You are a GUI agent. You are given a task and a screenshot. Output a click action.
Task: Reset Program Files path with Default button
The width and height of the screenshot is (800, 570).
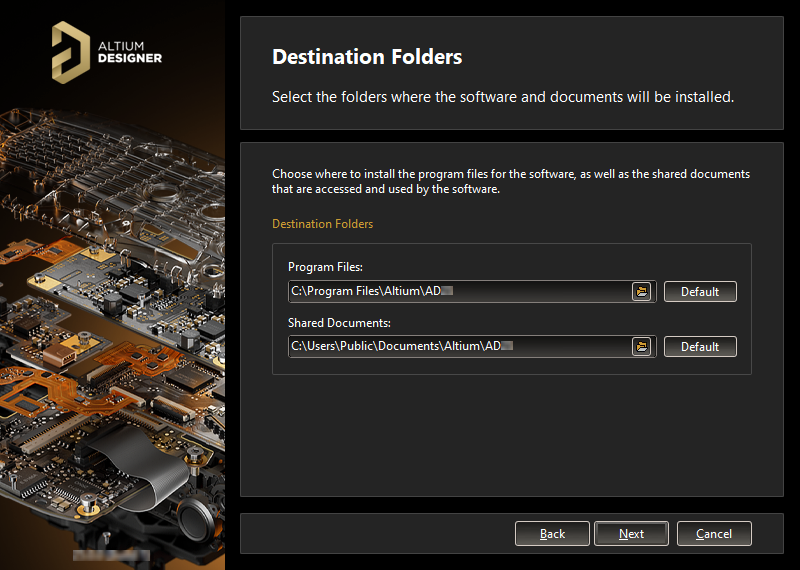700,291
